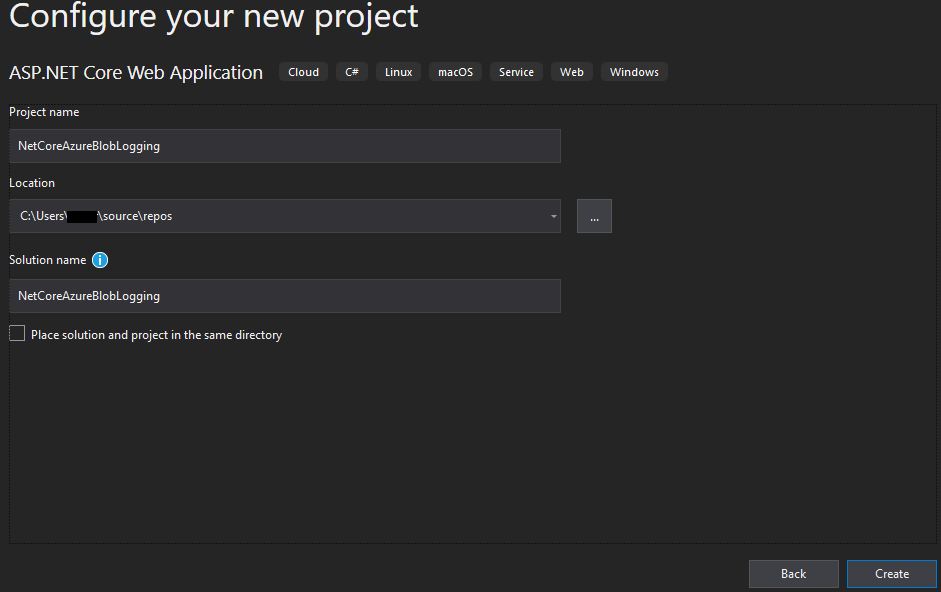Viewport: 941px width, 592px height.
Task: Enable Place solution and project in same directory
Action: (17, 334)
